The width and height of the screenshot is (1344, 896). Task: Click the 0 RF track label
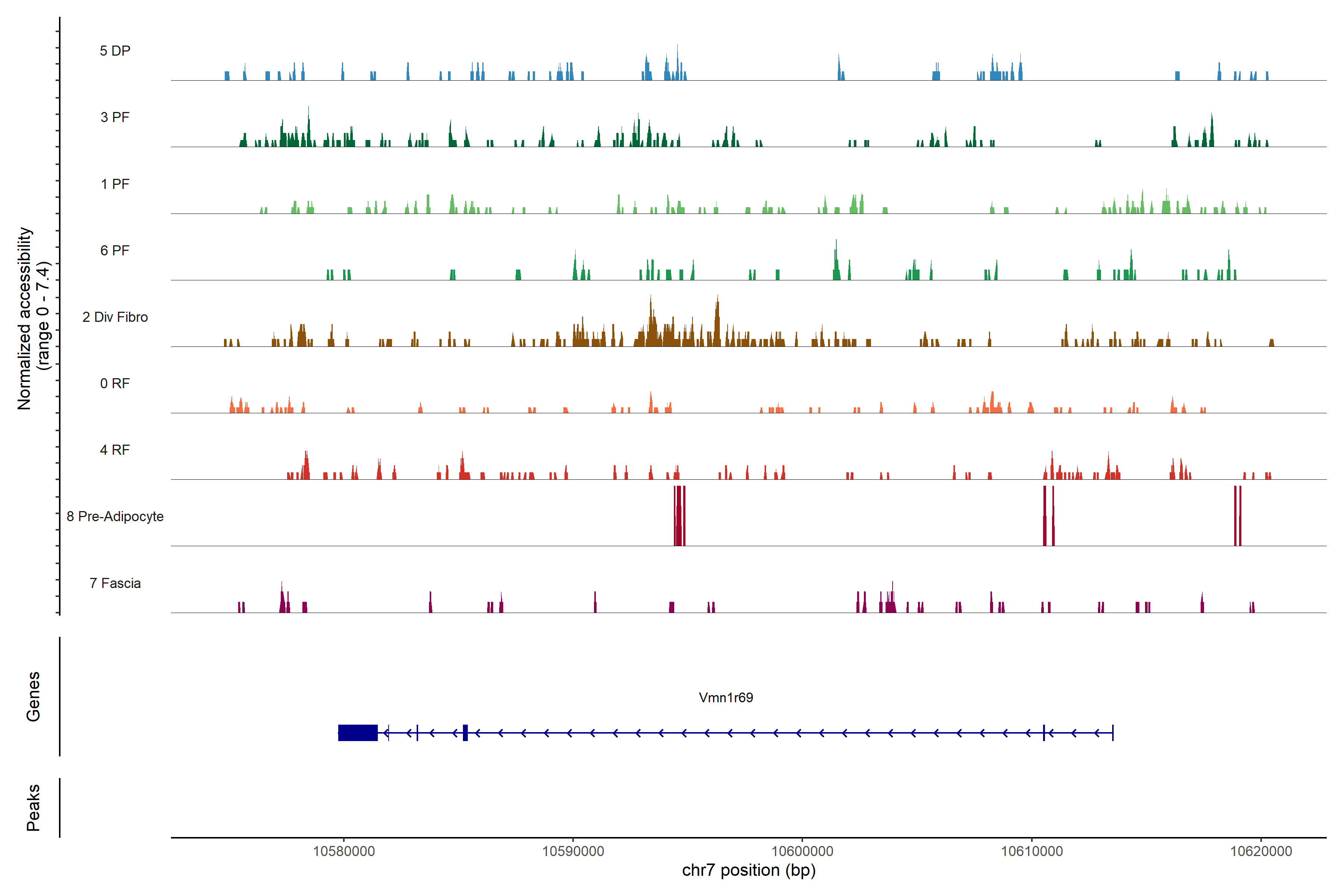[x=115, y=383]
